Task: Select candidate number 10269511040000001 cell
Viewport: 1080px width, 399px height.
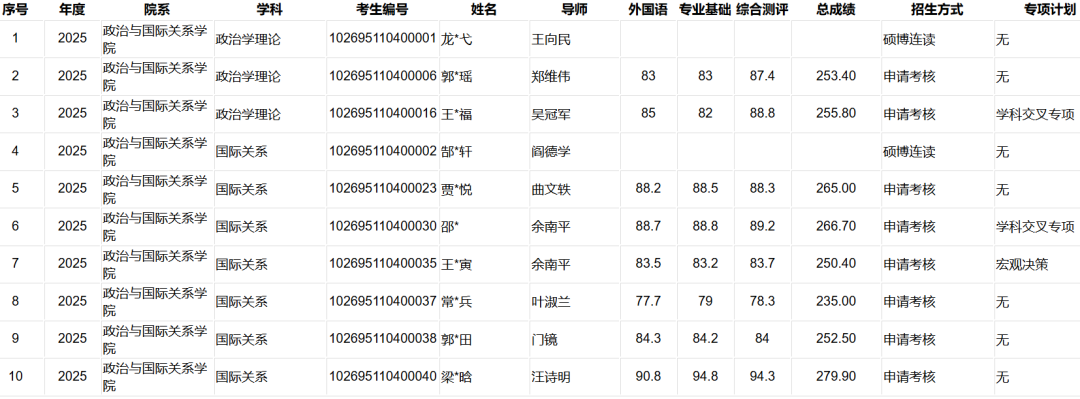Action: (383, 39)
